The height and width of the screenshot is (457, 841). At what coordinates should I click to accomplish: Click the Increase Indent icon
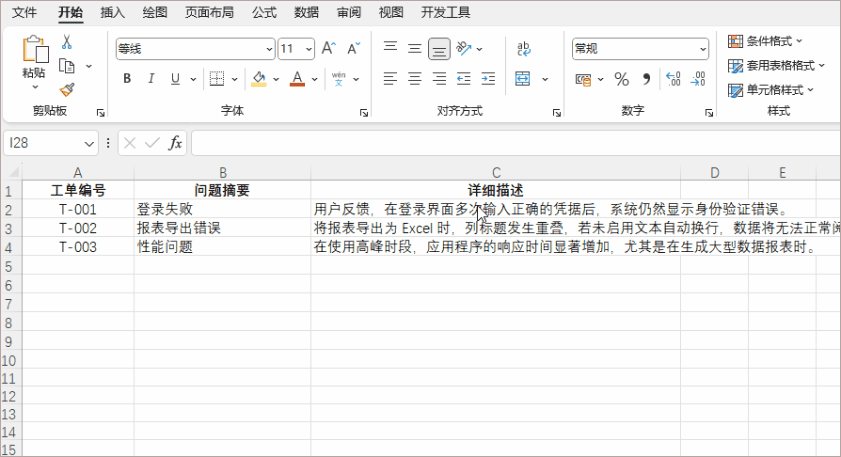coord(488,79)
